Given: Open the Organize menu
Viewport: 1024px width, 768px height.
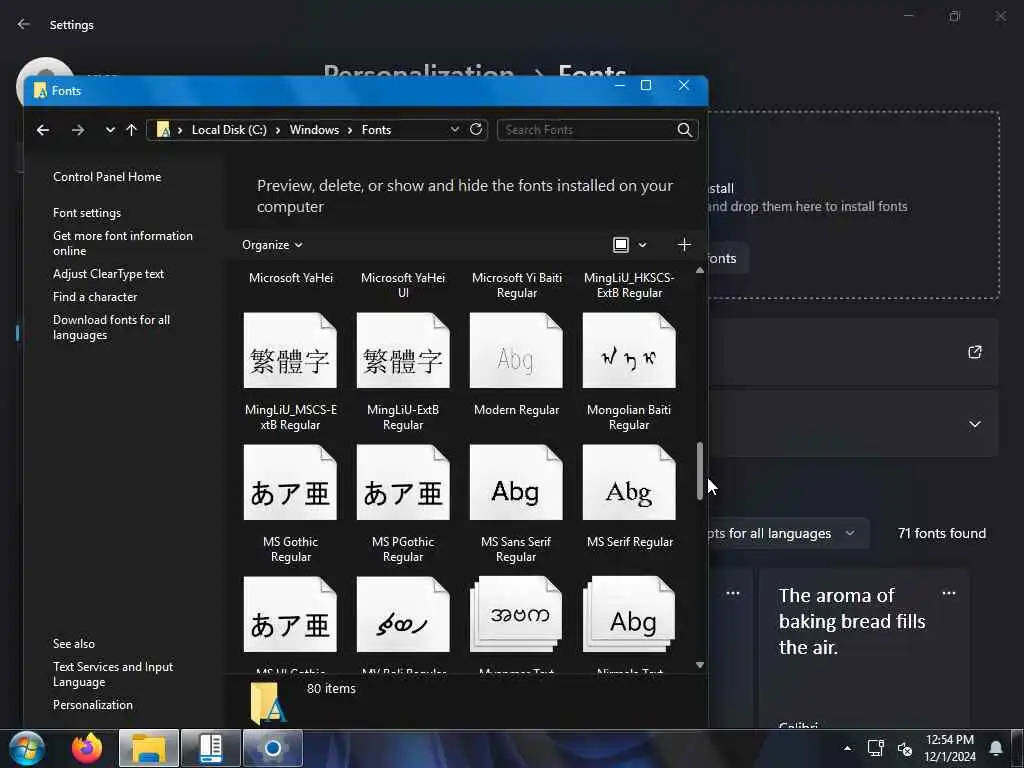Looking at the screenshot, I should [x=272, y=245].
